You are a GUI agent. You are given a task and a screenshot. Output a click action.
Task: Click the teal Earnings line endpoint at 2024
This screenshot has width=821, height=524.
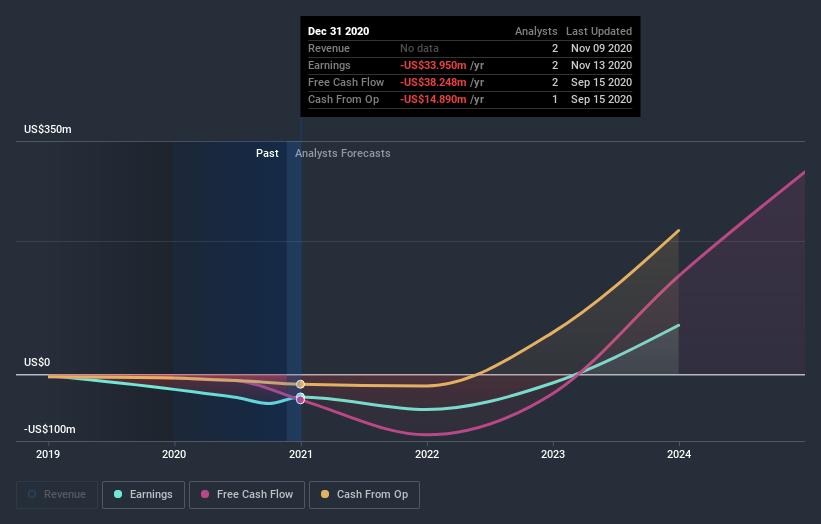click(679, 326)
